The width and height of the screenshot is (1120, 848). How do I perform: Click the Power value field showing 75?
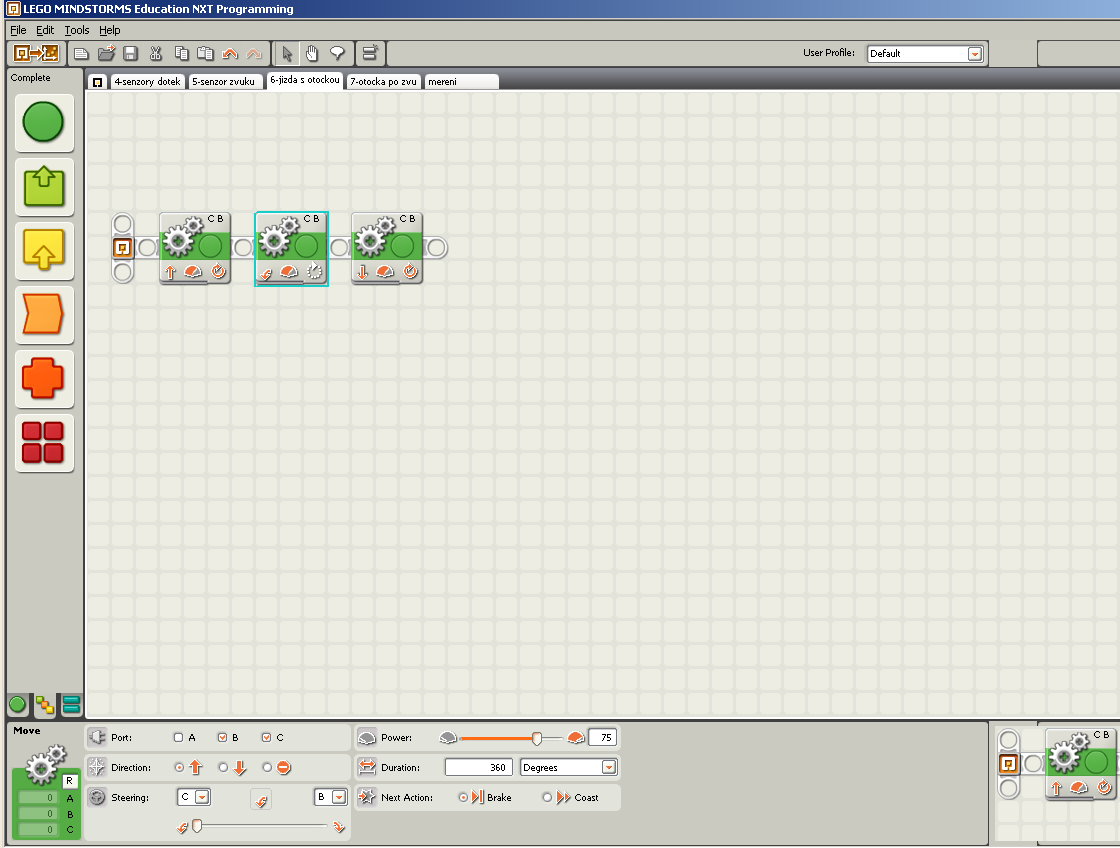(x=602, y=737)
